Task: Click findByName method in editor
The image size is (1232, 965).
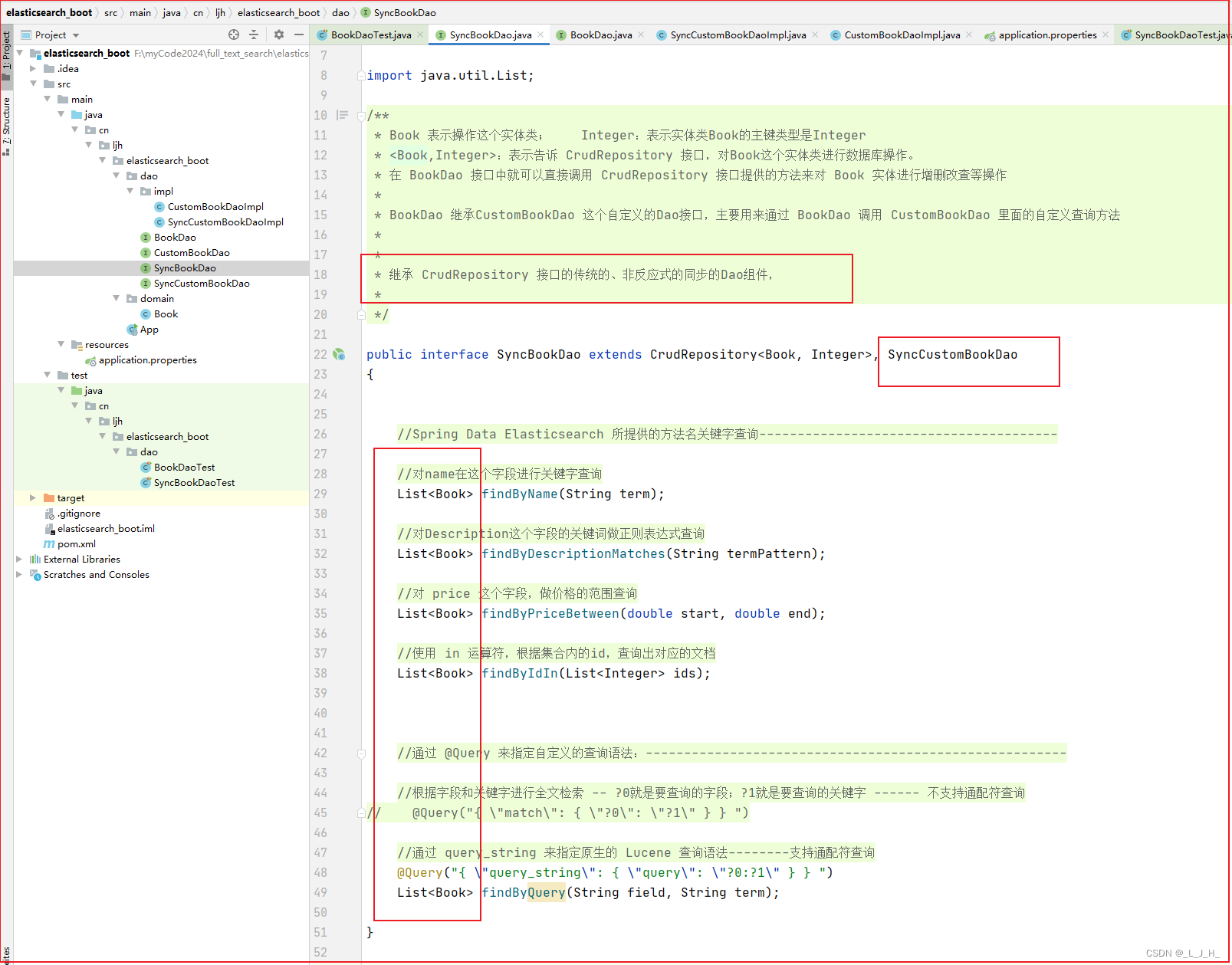Action: click(x=520, y=494)
